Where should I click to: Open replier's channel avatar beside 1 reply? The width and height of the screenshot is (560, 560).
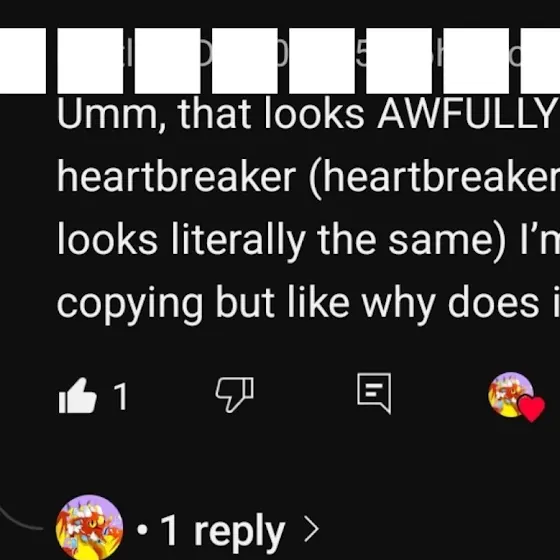click(x=90, y=527)
